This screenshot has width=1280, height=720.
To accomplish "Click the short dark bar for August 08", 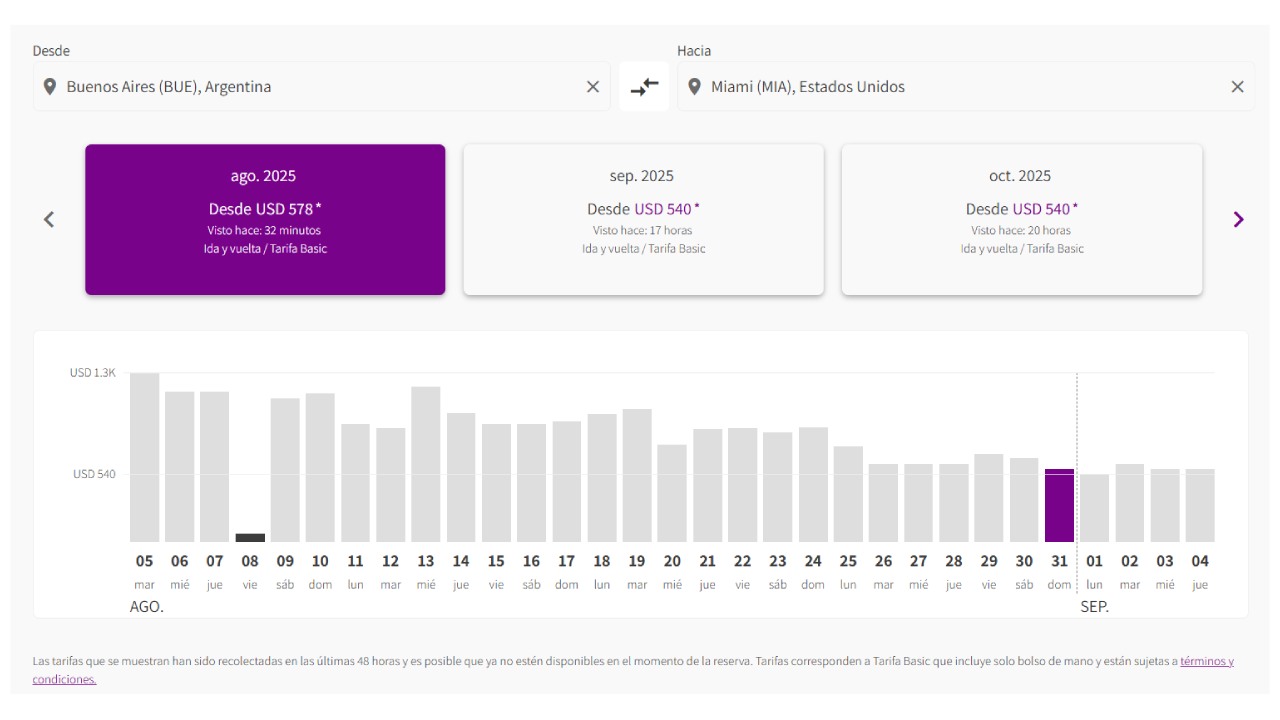I will (x=250, y=537).
